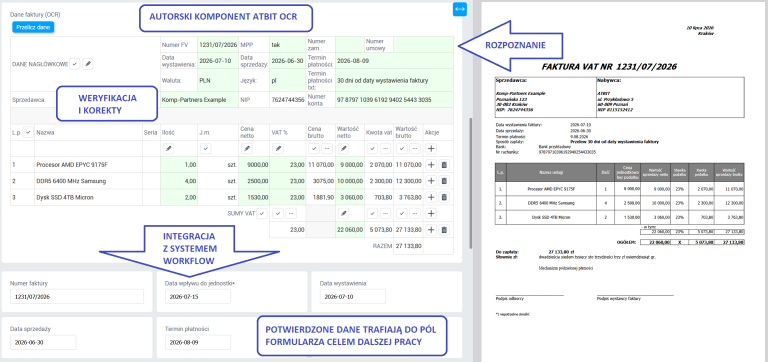Click the Wartość netto sum 22 060,00
The image size is (768, 362).
pyautogui.click(x=350, y=229)
